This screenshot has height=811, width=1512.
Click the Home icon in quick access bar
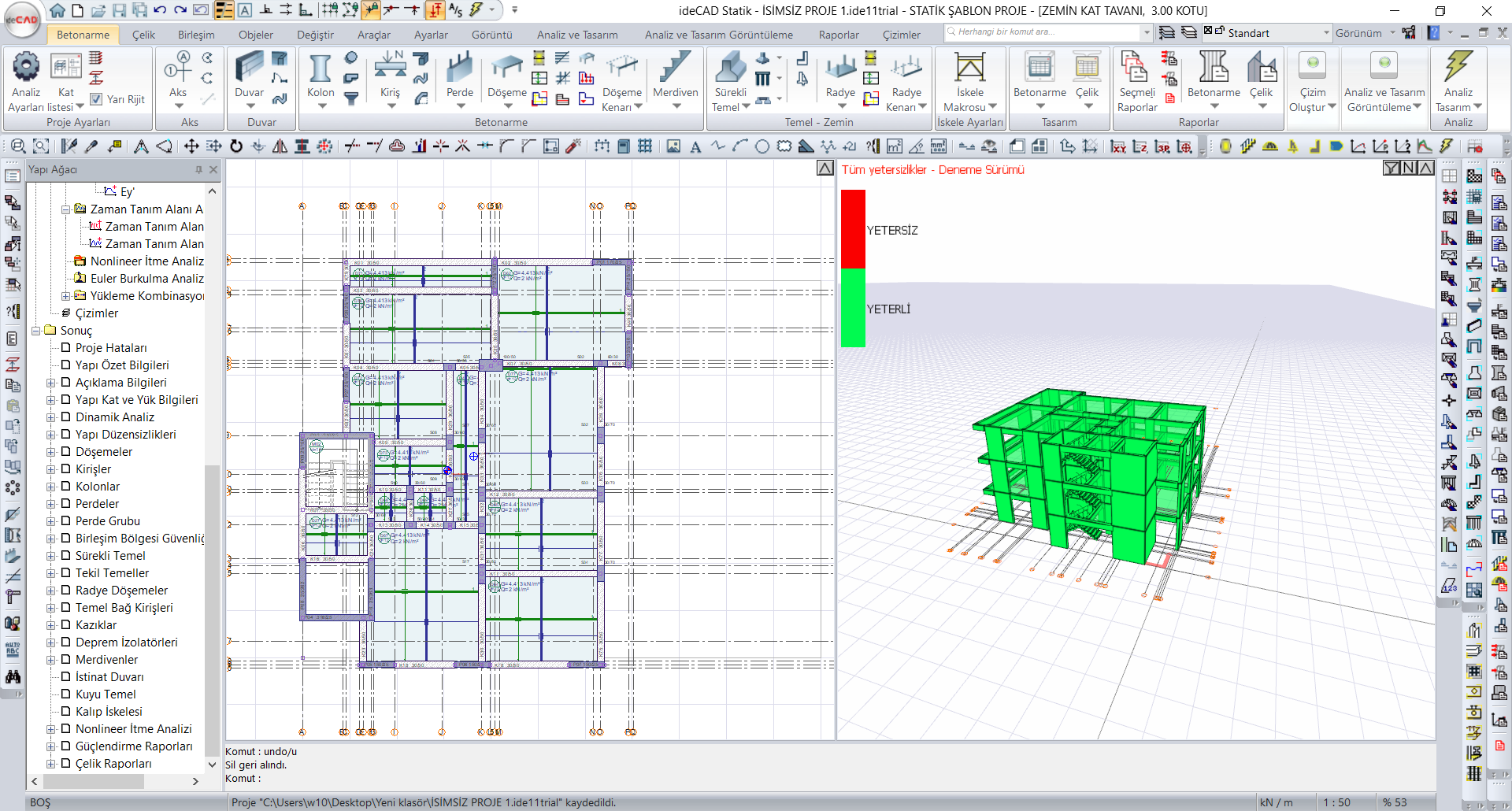pyautogui.click(x=57, y=10)
